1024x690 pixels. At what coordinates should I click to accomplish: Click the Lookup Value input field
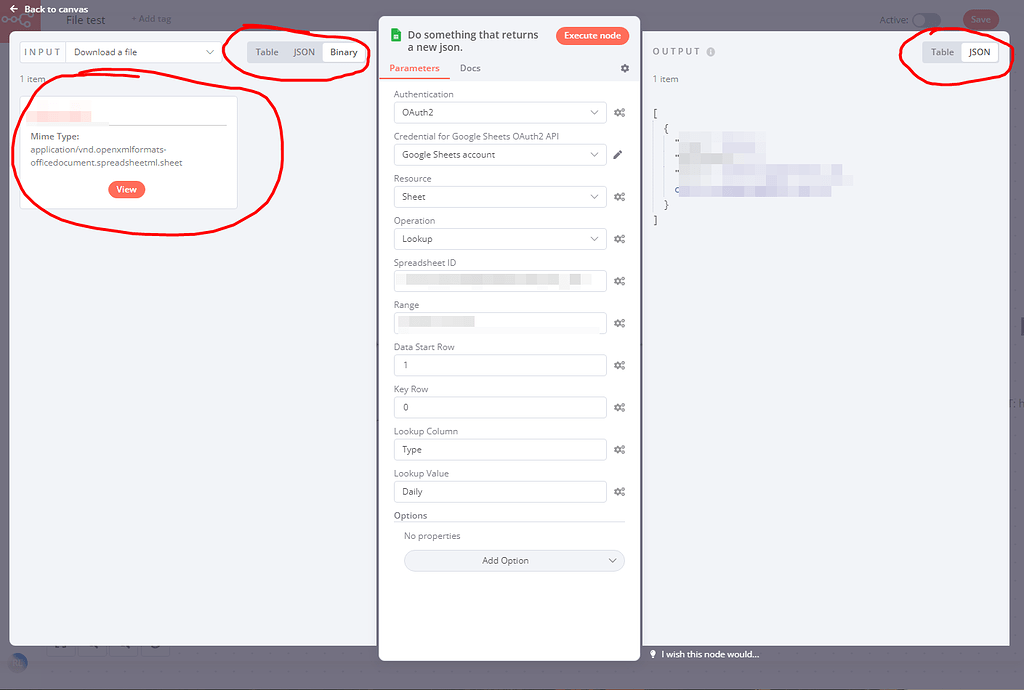pyautogui.click(x=500, y=491)
